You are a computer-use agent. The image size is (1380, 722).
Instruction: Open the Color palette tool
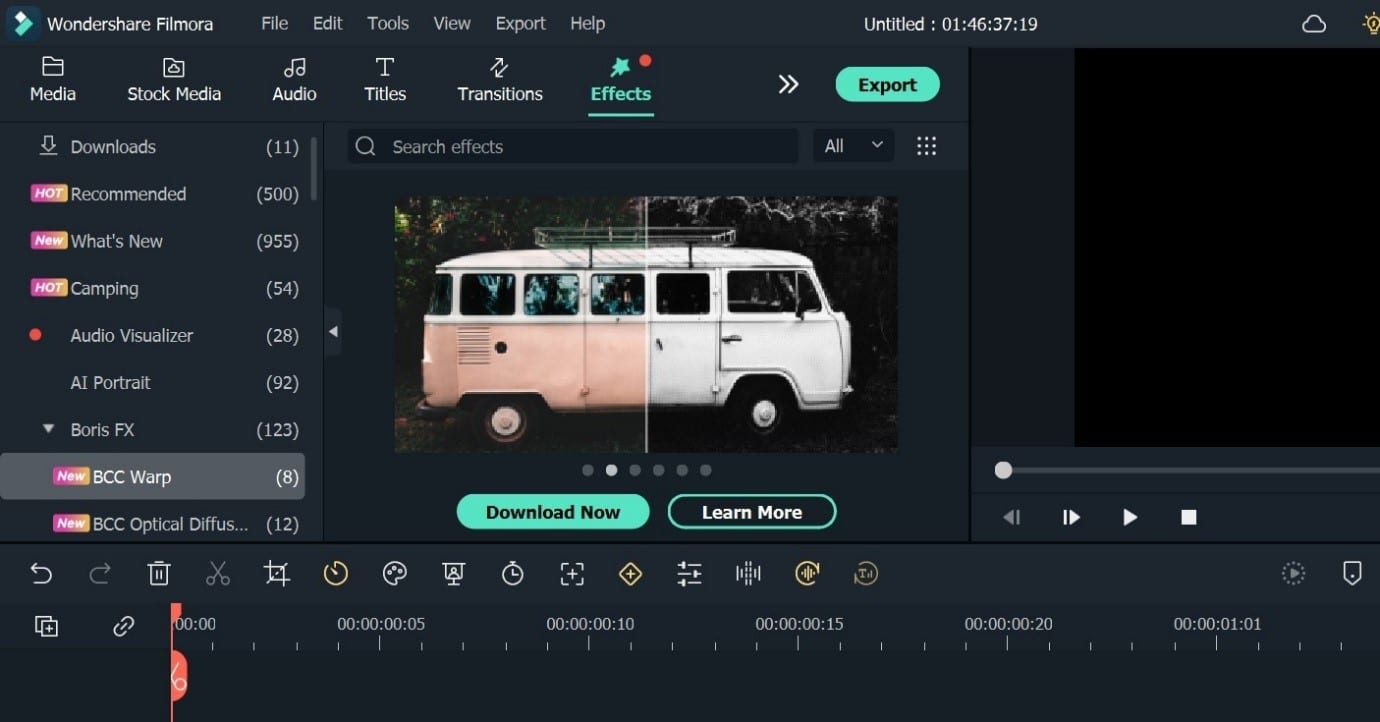tap(395, 573)
